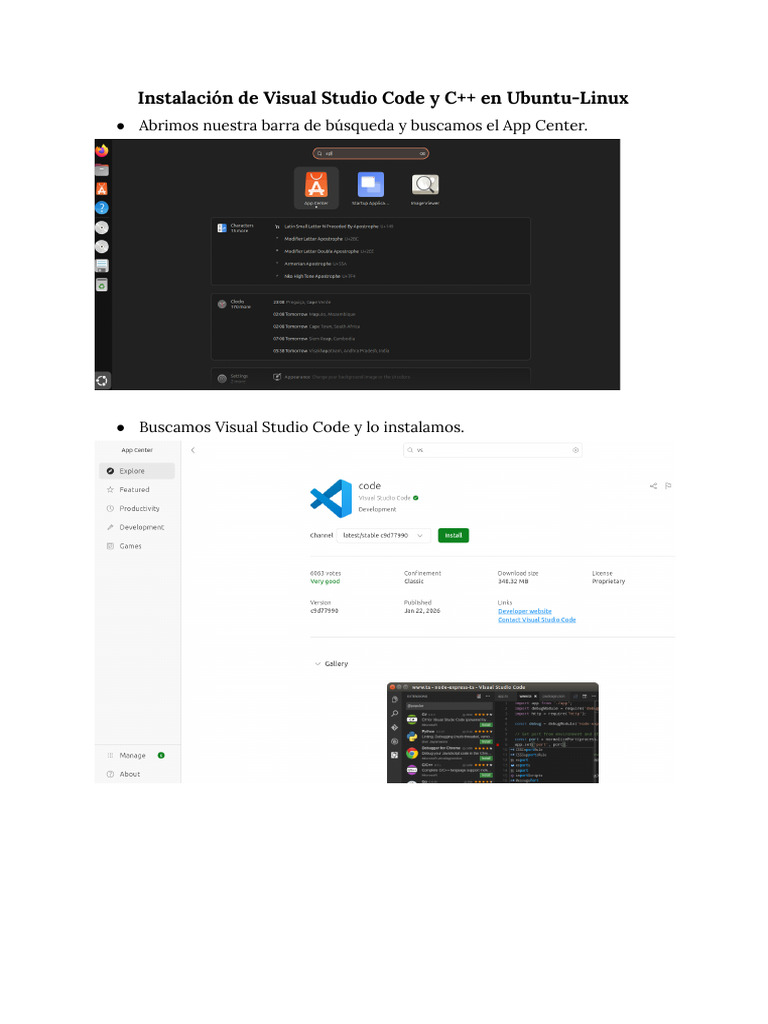Open Contact Visual Studio Code link

537,620
